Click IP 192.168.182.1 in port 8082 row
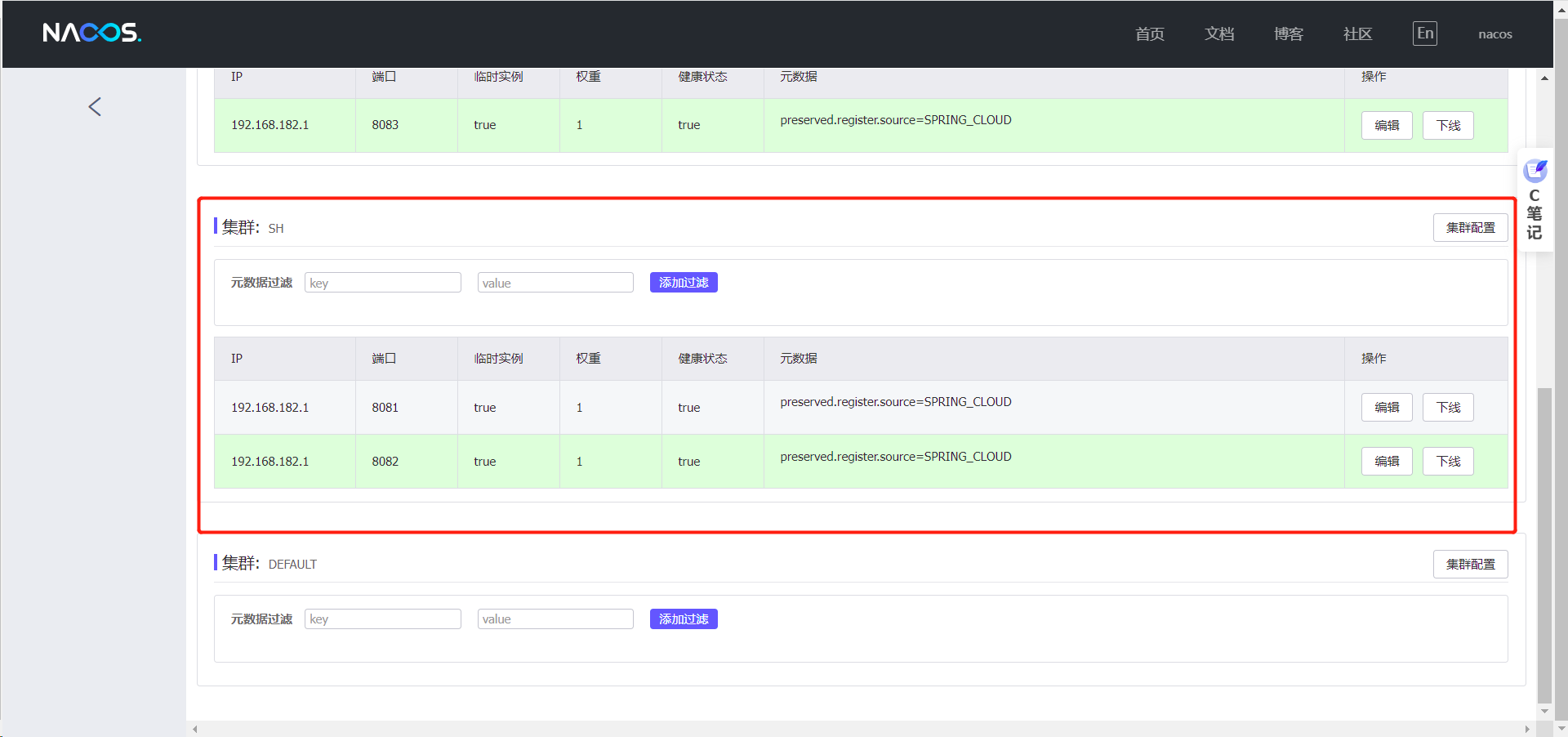This screenshot has height=737, width=1568. [x=269, y=461]
